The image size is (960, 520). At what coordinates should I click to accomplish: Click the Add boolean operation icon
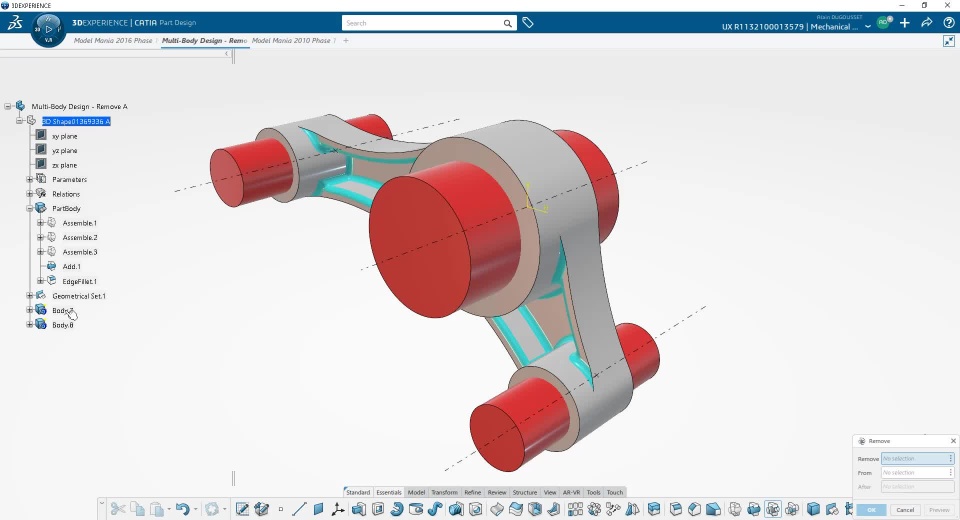[x=754, y=509]
